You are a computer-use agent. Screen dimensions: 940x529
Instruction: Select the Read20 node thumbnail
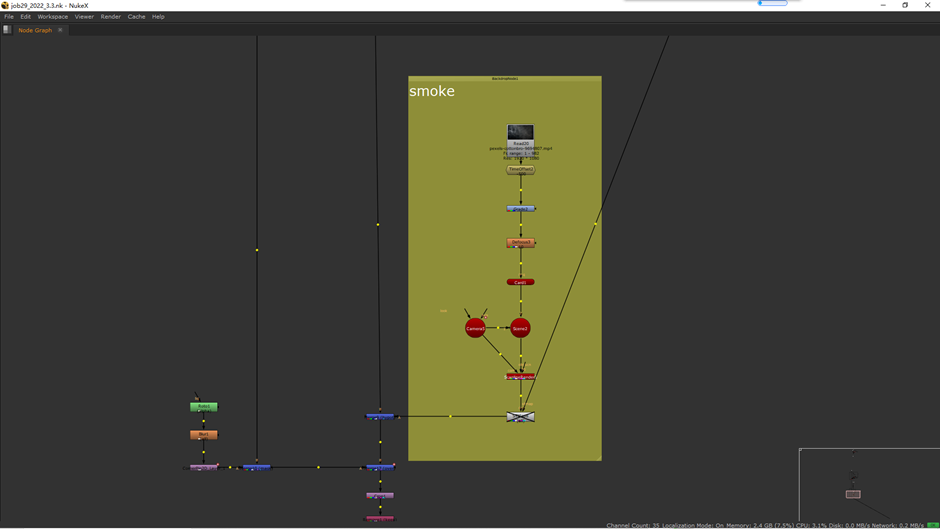[x=520, y=133]
